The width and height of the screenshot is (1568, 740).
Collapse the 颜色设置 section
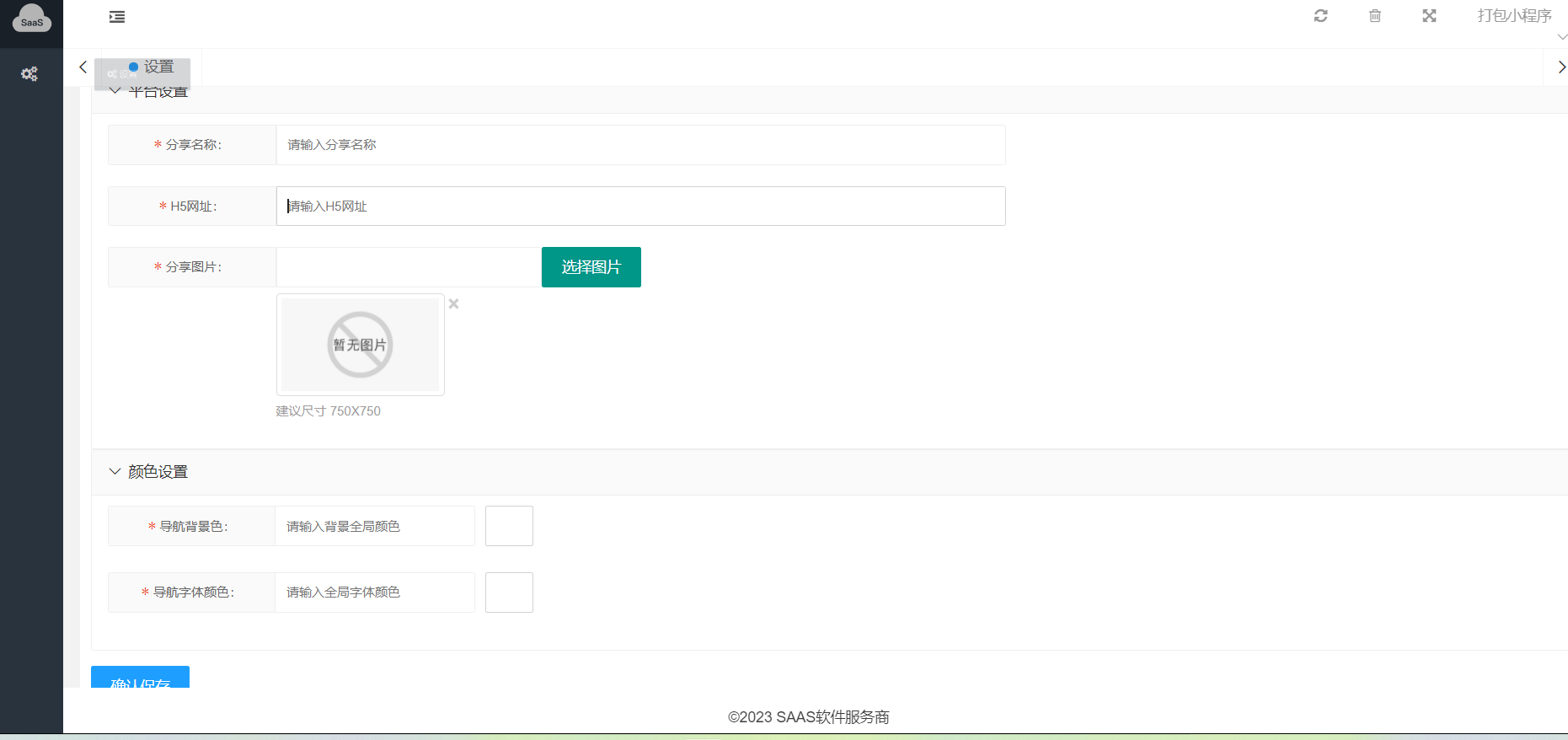(x=115, y=472)
